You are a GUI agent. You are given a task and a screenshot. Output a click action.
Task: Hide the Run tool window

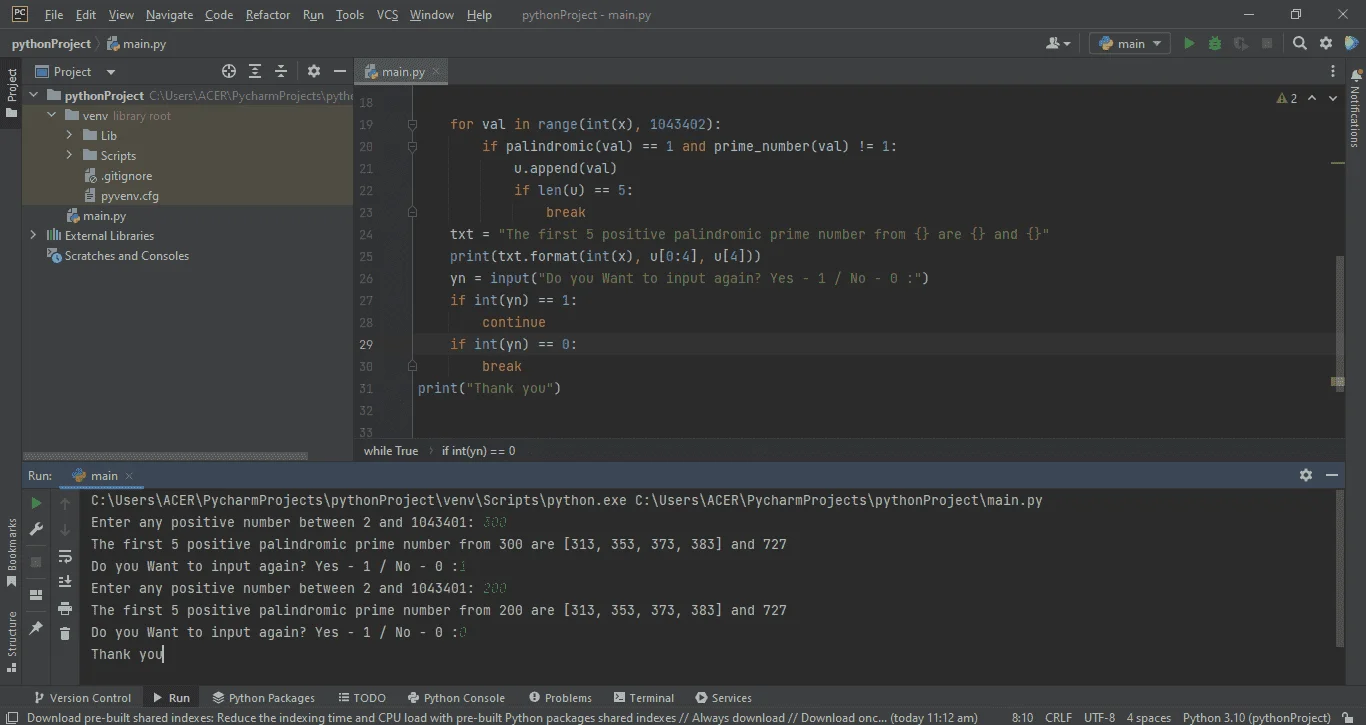pyautogui.click(x=1332, y=475)
